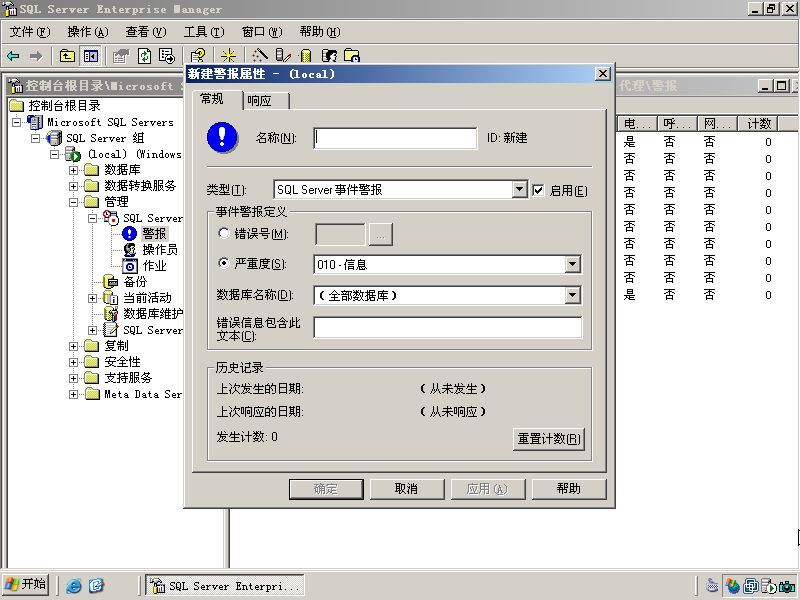Toggle the 启用 enabled checkbox
Viewport: 800px width, 600px height.
[538, 190]
